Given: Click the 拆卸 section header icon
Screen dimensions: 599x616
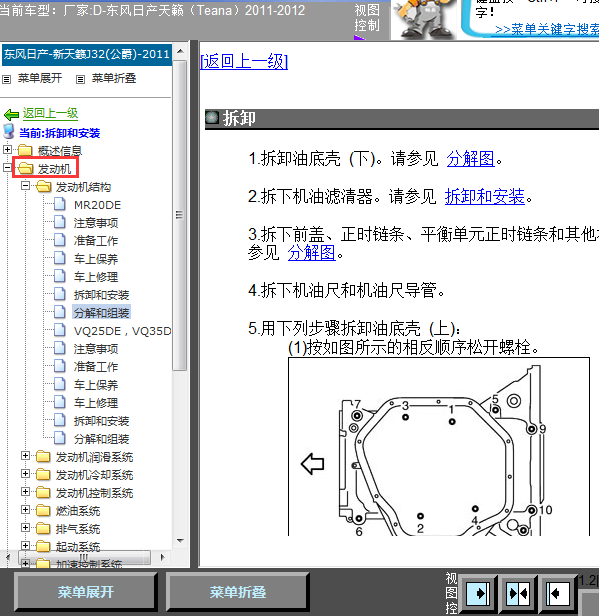Looking at the screenshot, I should (x=212, y=117).
